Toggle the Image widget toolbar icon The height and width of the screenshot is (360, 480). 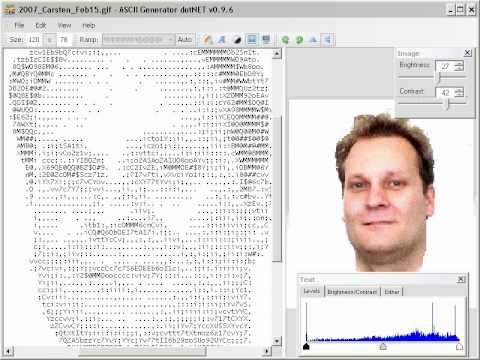click(252, 40)
